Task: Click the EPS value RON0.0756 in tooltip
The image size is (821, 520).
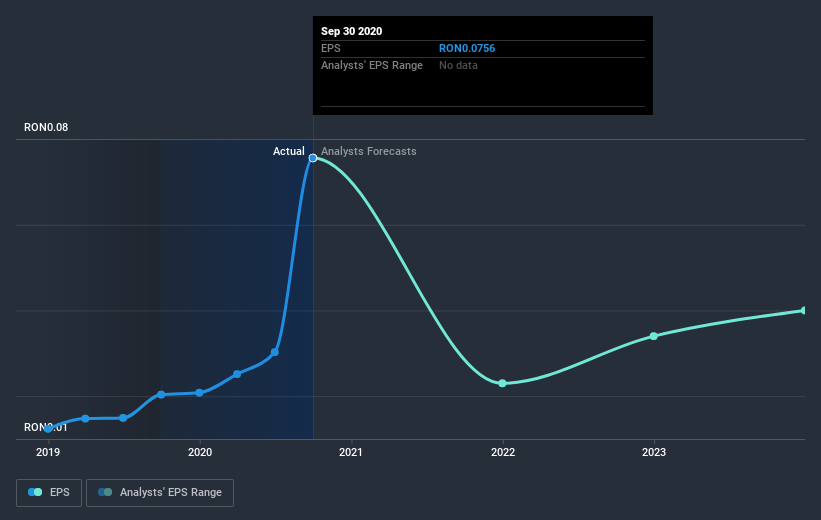Action: [x=467, y=48]
